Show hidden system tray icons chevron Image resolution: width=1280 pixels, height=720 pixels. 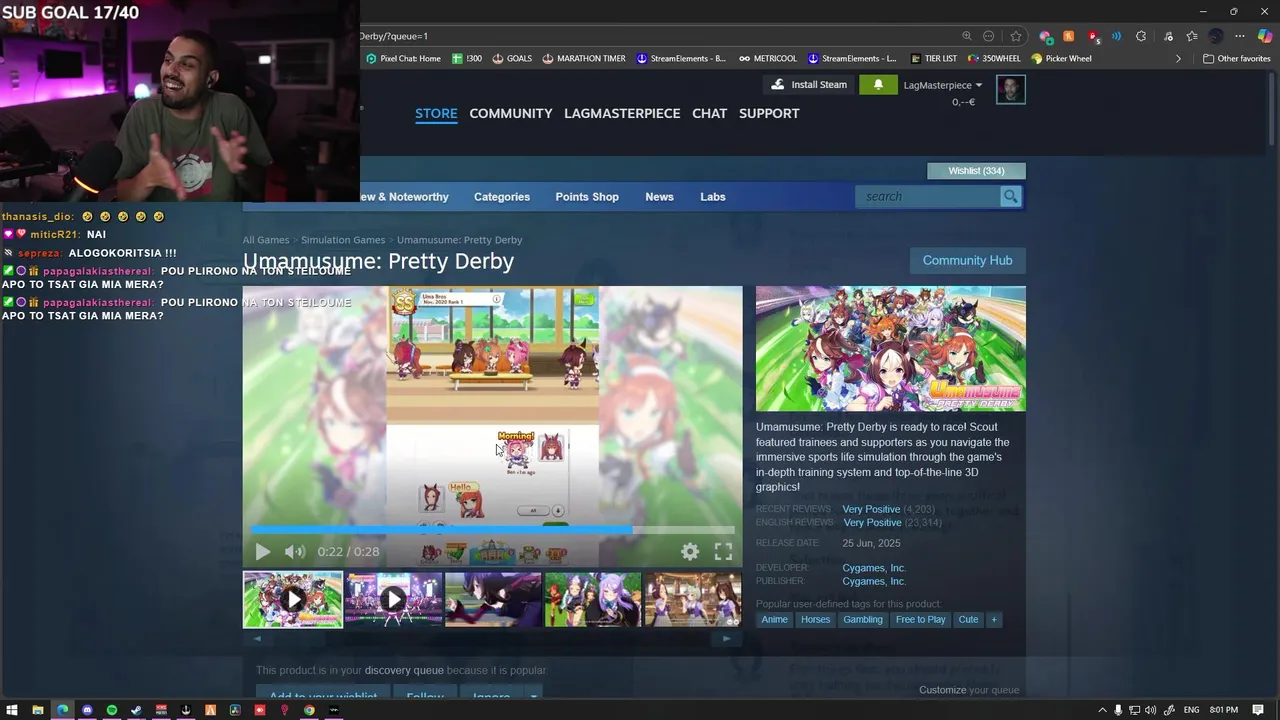pos(1102,710)
